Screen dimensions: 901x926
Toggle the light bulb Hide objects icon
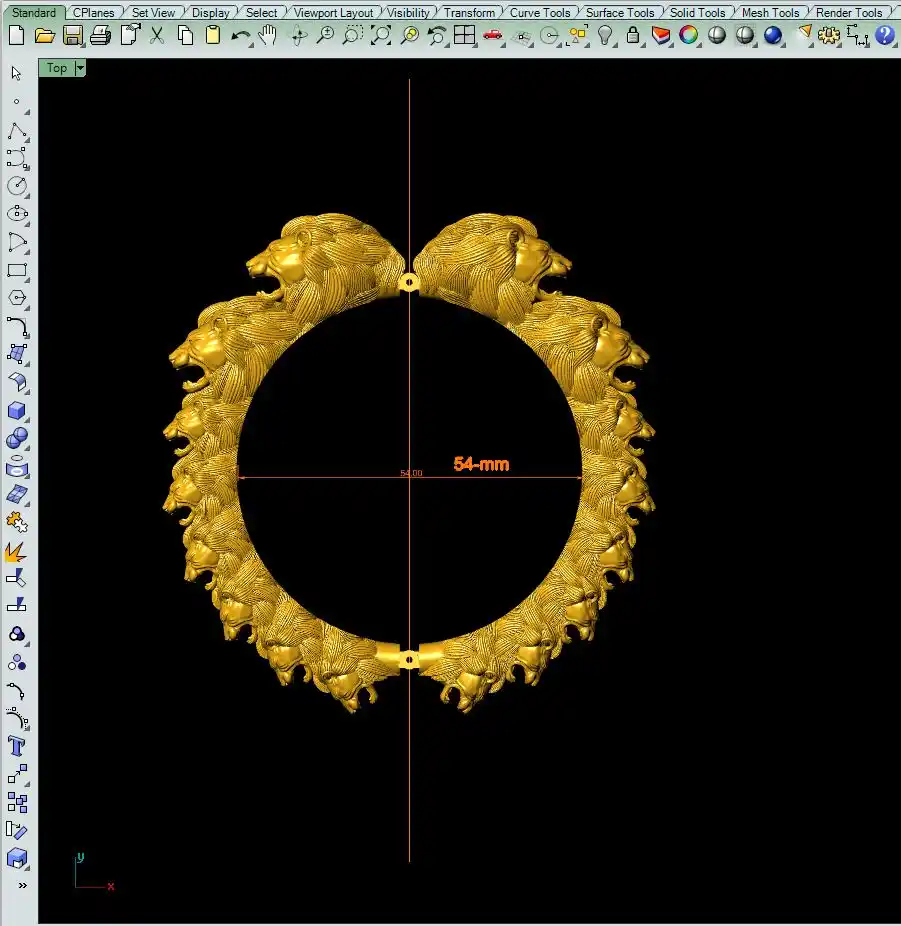pyautogui.click(x=605, y=35)
